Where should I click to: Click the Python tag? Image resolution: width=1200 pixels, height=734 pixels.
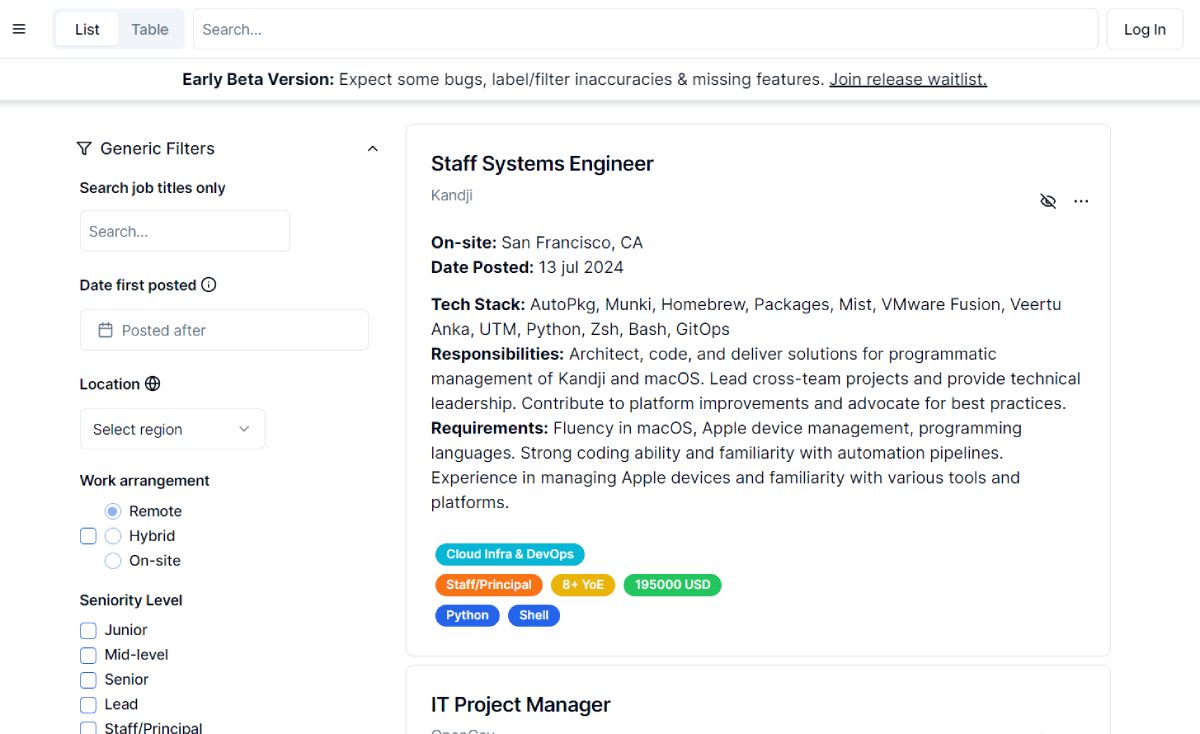click(467, 616)
